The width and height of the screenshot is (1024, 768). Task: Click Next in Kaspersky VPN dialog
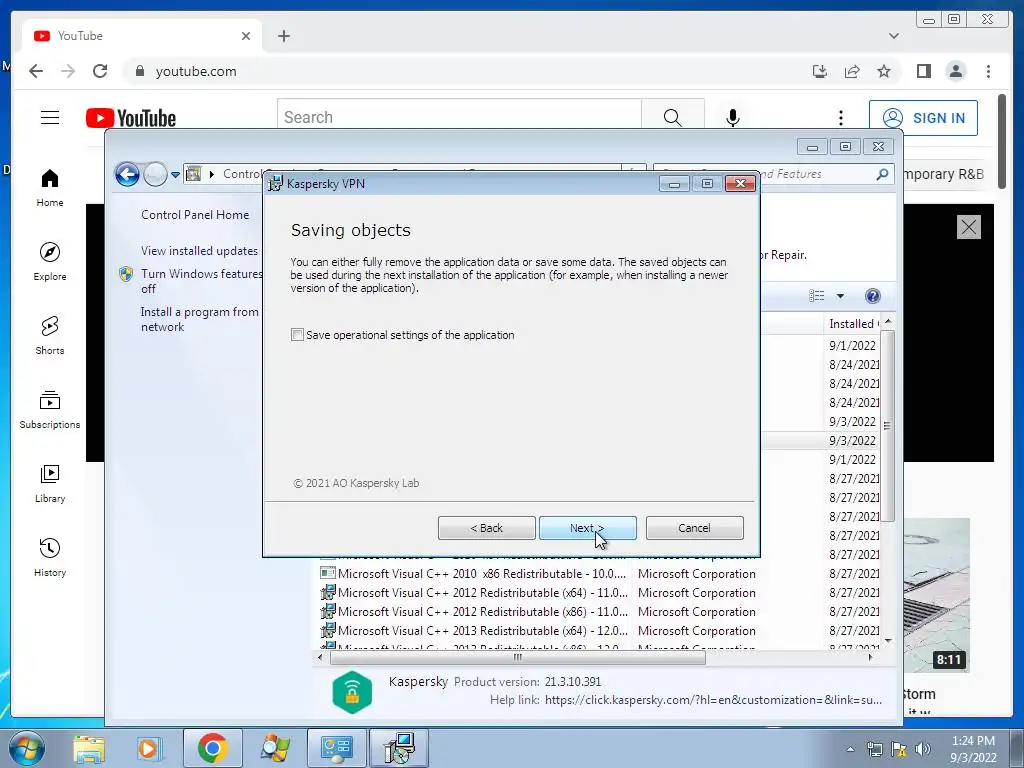[x=587, y=528]
